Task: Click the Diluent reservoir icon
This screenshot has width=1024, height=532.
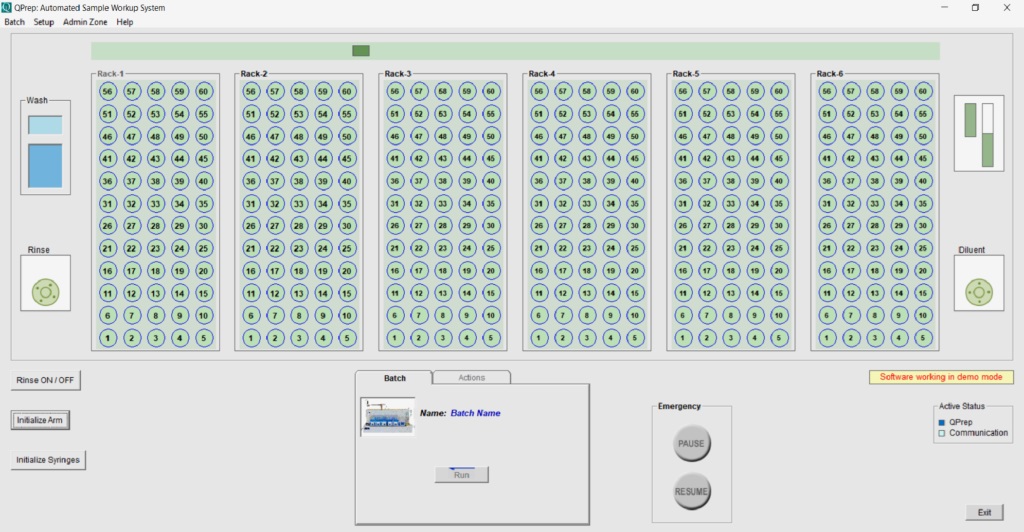Action: point(978,292)
